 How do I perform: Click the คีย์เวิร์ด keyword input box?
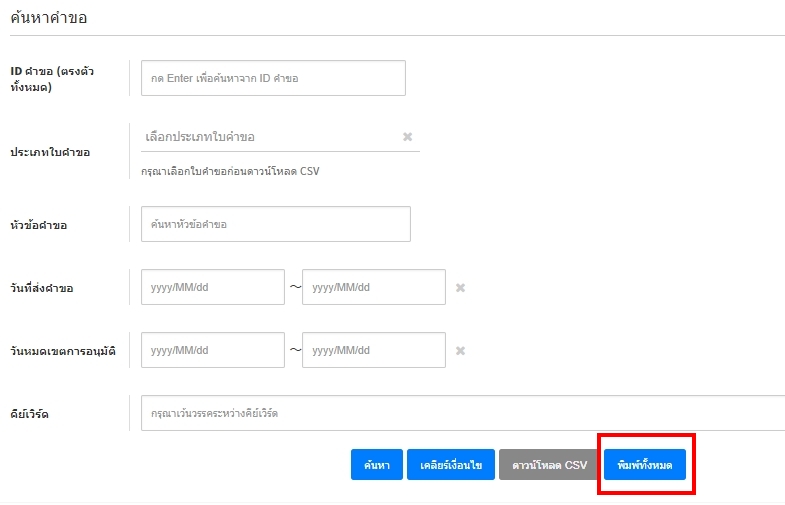tap(462, 413)
